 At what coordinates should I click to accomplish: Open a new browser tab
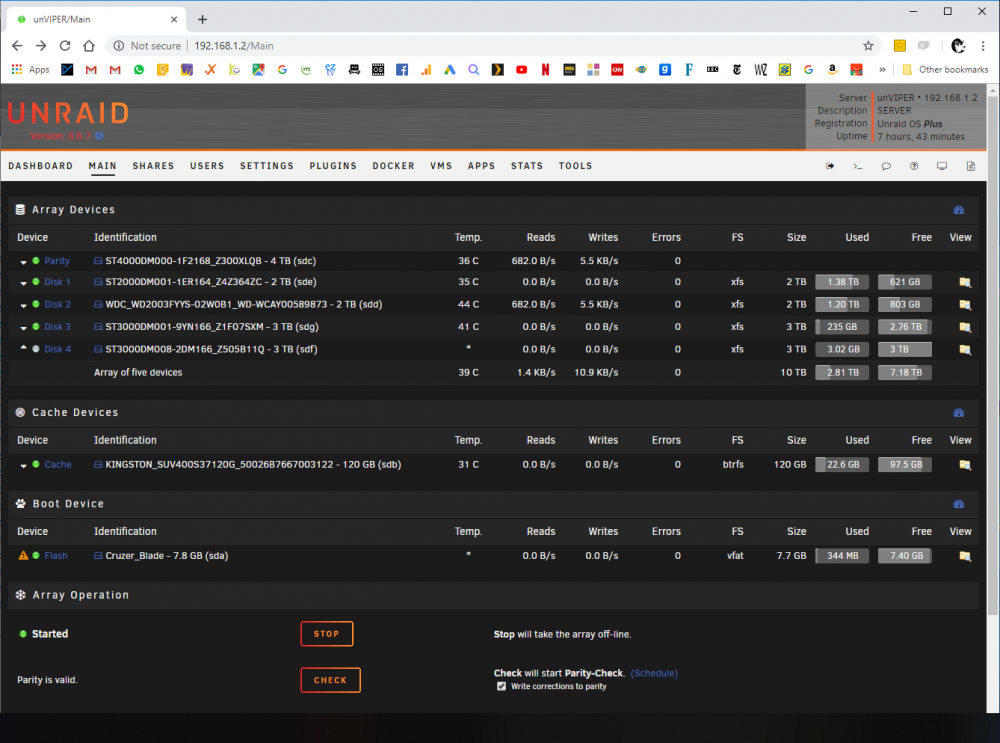pyautogui.click(x=202, y=19)
